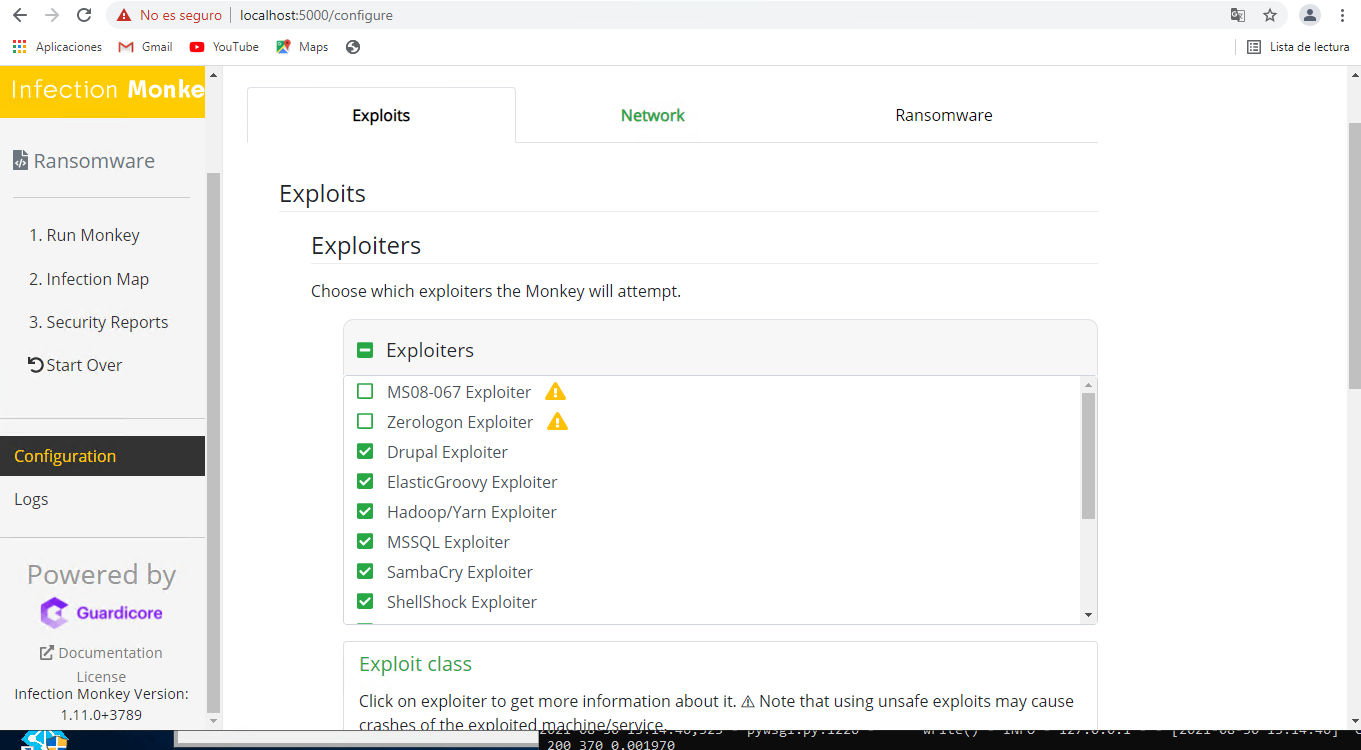Click warning icon next to Zerologon Exploiter
Screen dimensions: 1361x750
[557, 422]
